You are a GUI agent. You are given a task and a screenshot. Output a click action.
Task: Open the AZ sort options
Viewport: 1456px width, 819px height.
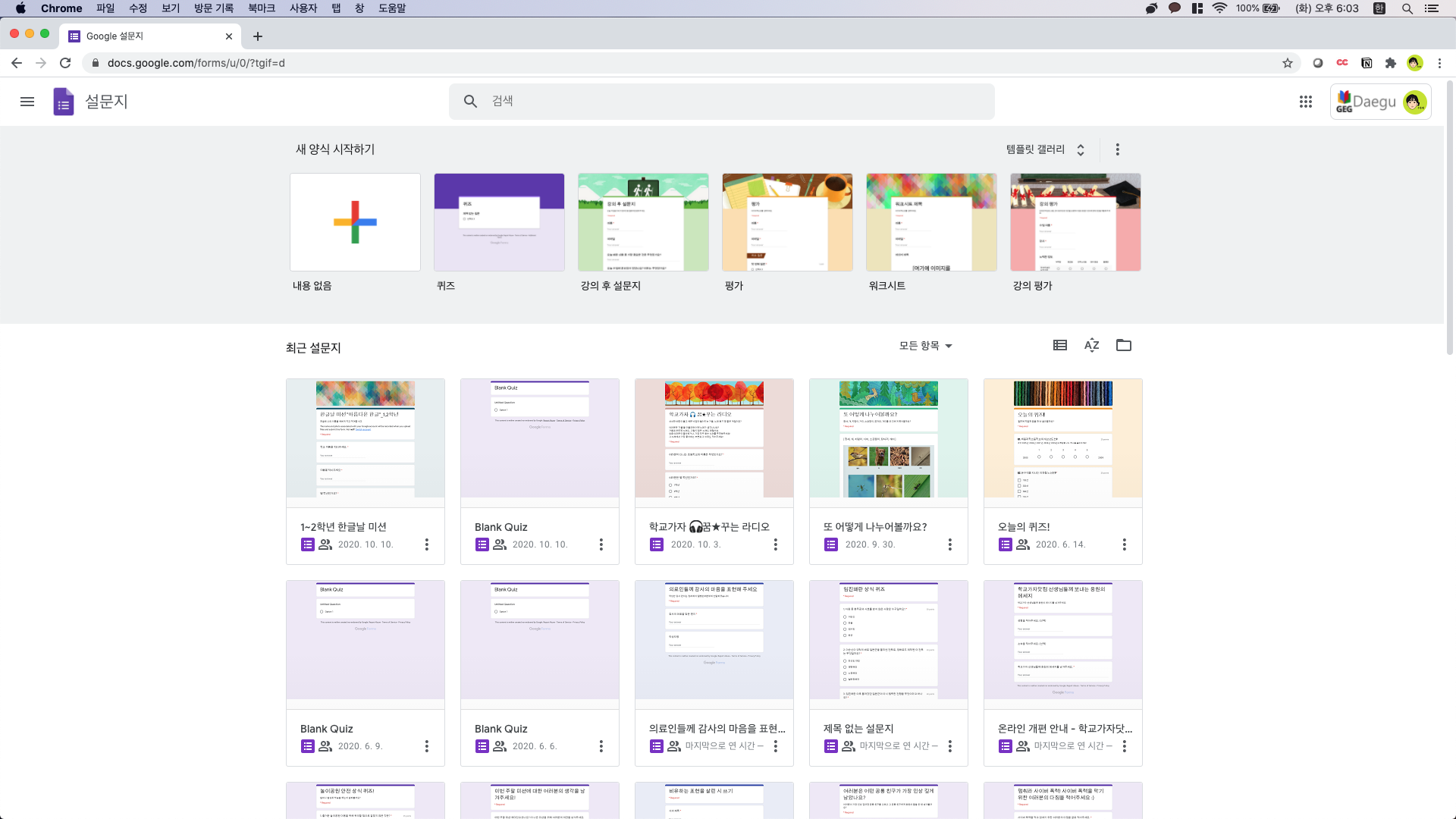point(1091,346)
